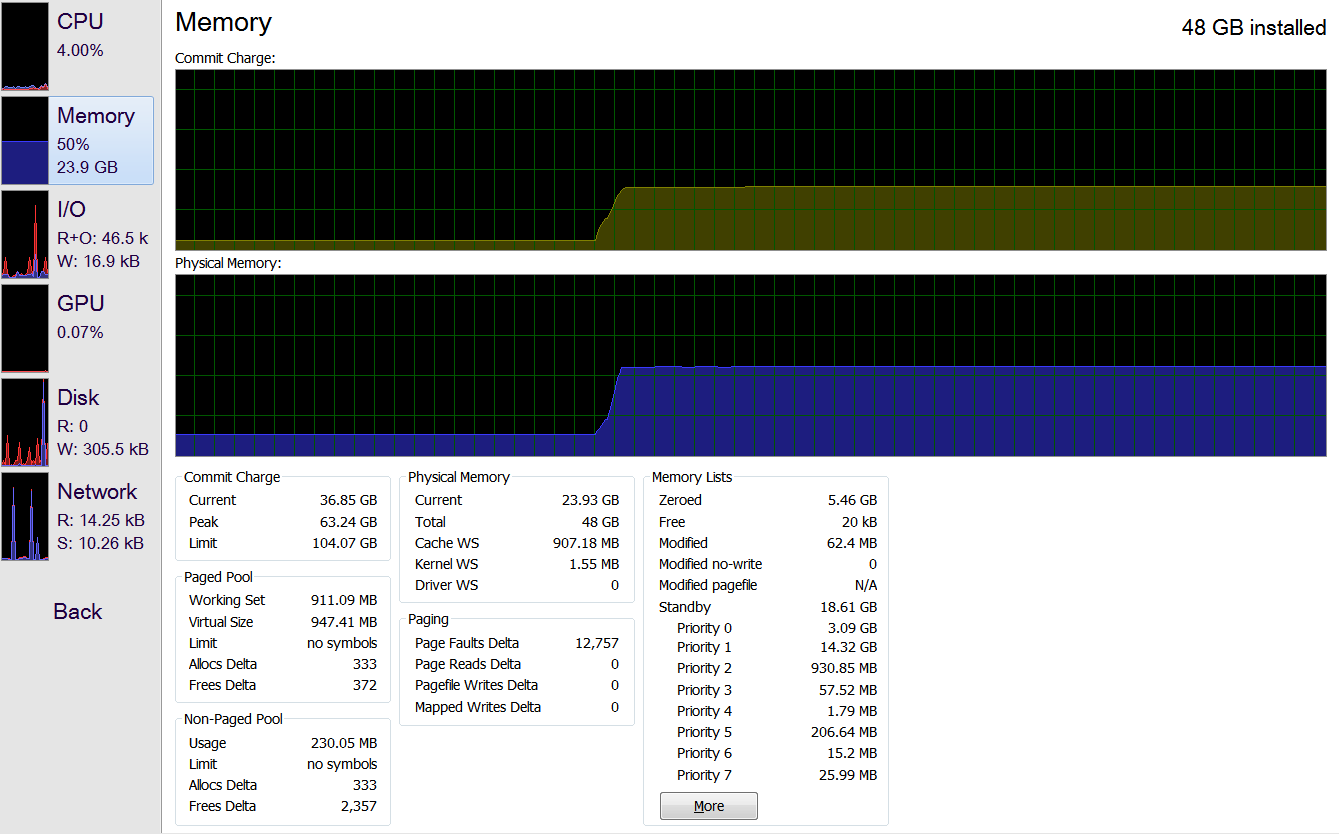Click the Disk write rate 305.5 kB
The height and width of the screenshot is (834, 1339).
[x=102, y=449]
